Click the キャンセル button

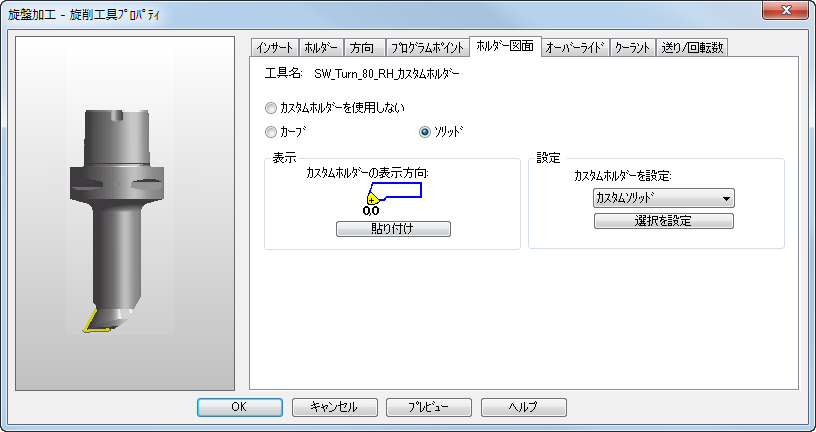[334, 408]
